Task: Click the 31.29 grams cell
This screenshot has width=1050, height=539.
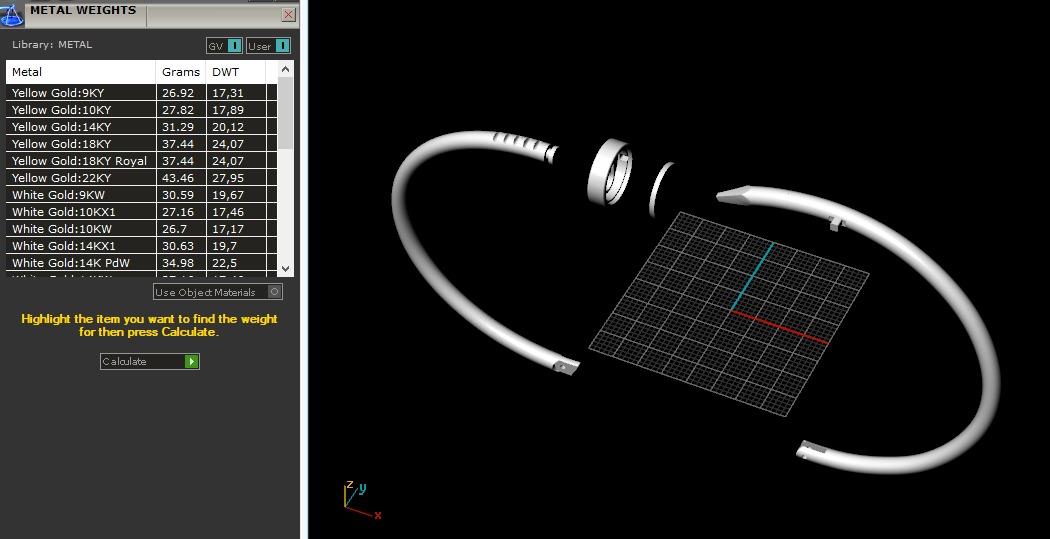Action: [x=181, y=127]
